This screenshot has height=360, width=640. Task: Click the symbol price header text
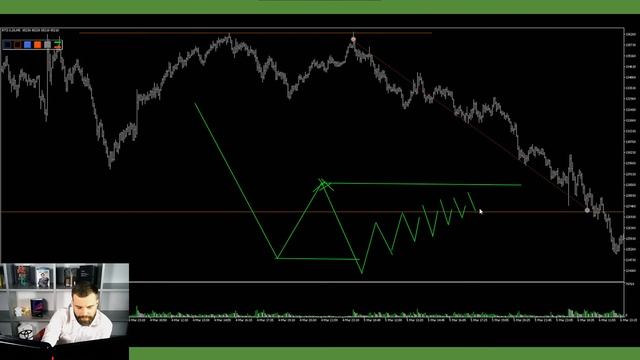tap(31, 30)
